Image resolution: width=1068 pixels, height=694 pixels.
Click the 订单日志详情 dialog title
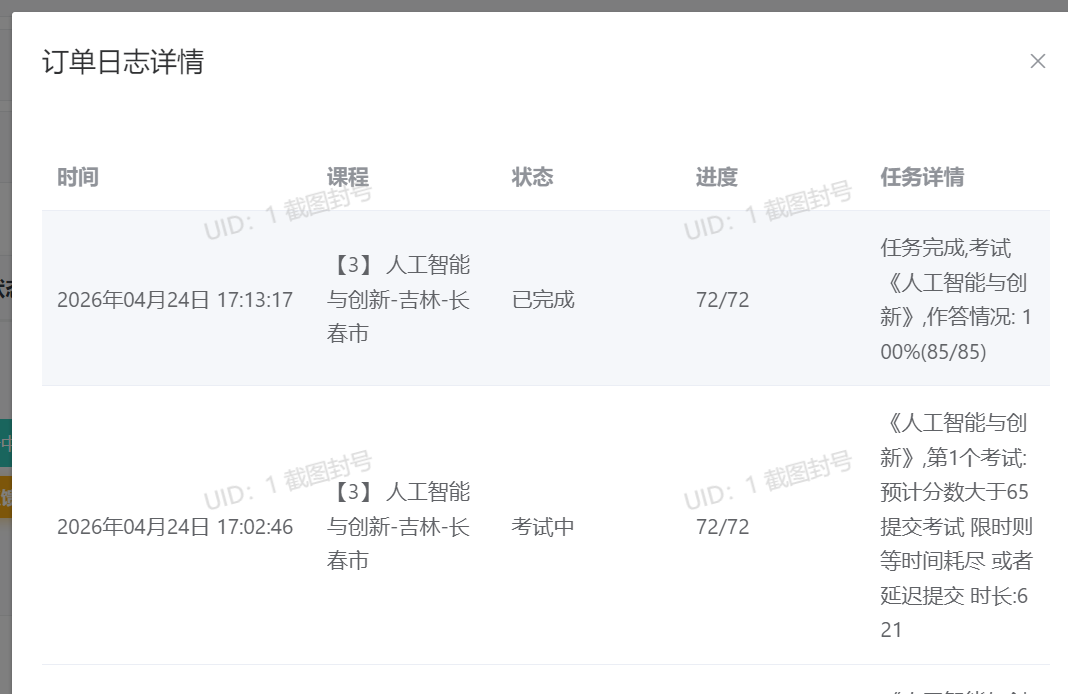(x=123, y=61)
